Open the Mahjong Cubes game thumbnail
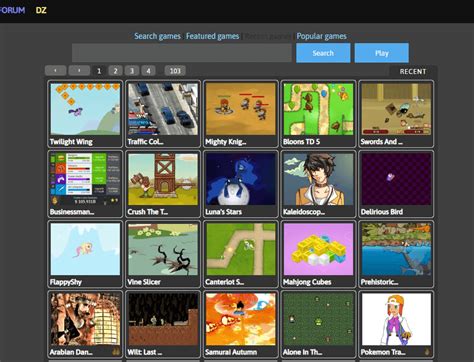This screenshot has width=474, height=362. point(318,249)
